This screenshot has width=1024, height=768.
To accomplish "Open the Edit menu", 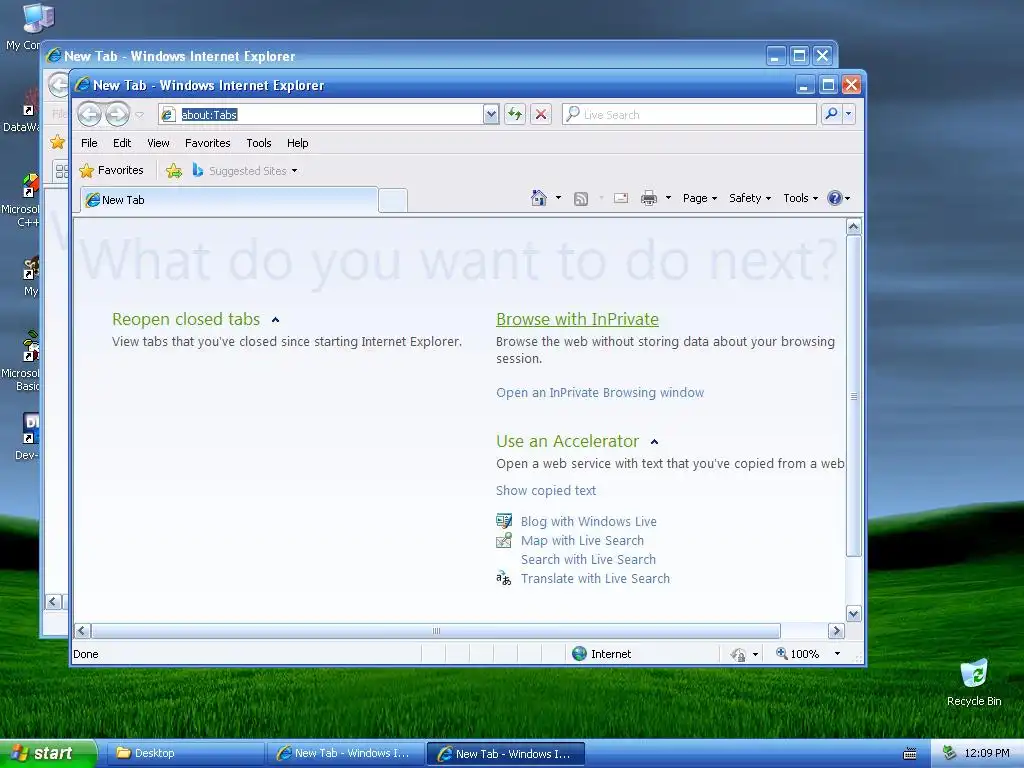I will coord(122,143).
